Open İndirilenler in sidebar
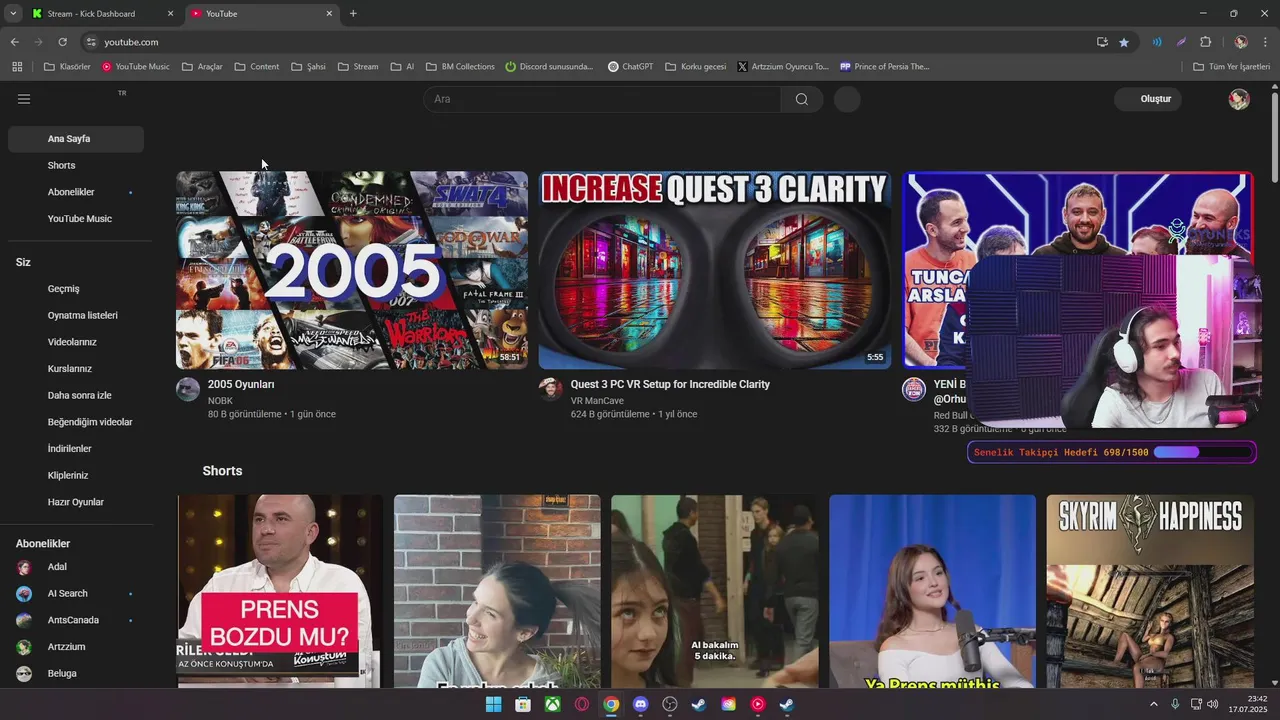 (76, 449)
